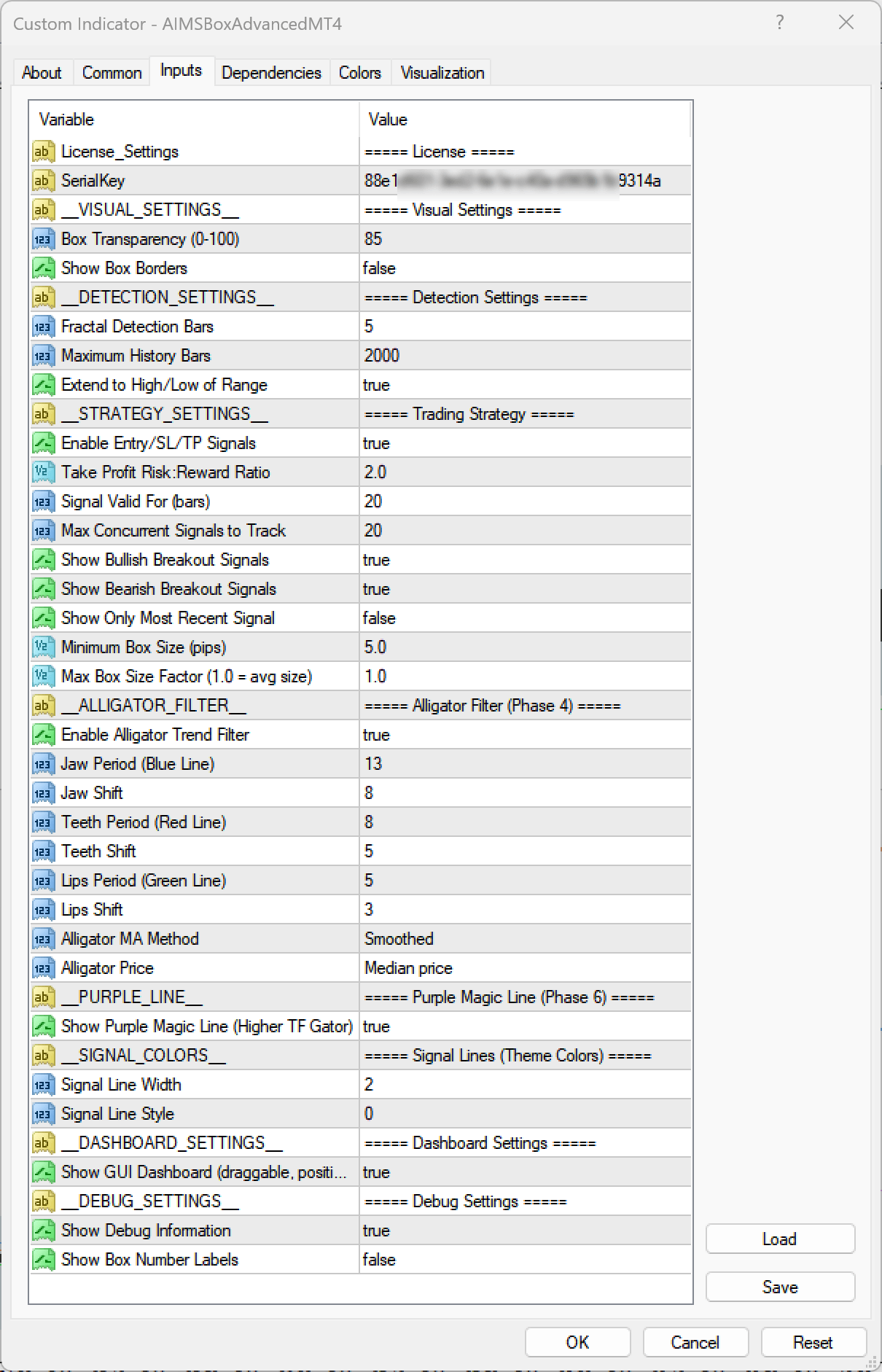Click the double icon beside Take Profit Risk:Reward Ratio
Screen dimensions: 882x1372
point(44,472)
